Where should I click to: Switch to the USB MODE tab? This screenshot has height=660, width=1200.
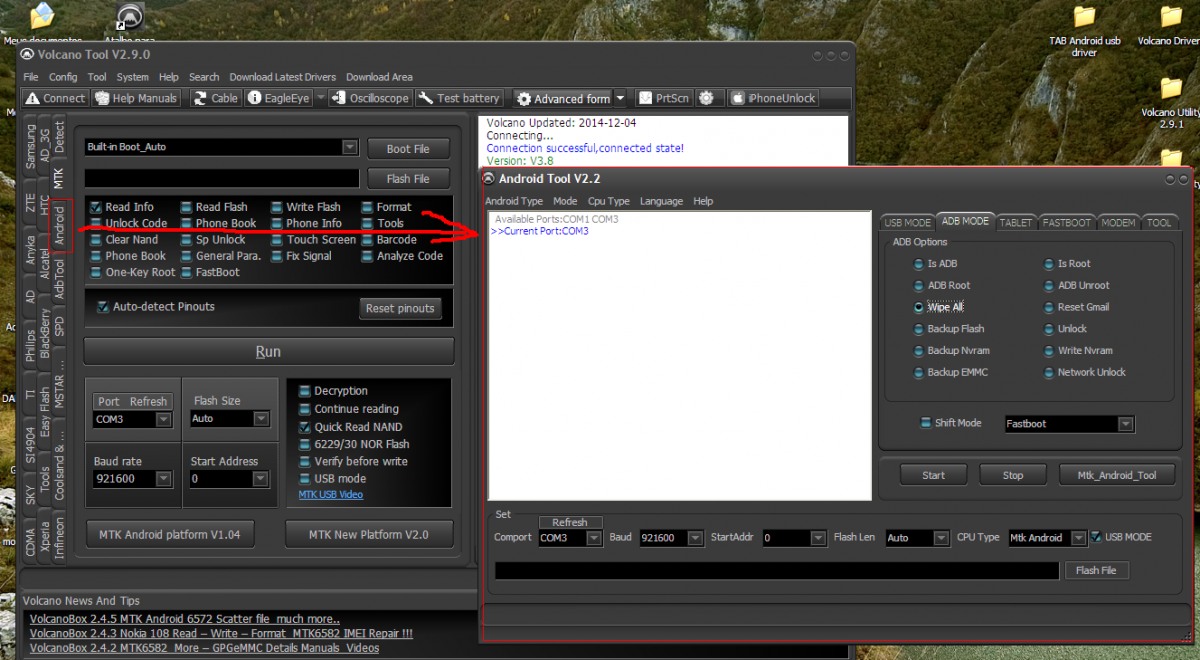(907, 222)
